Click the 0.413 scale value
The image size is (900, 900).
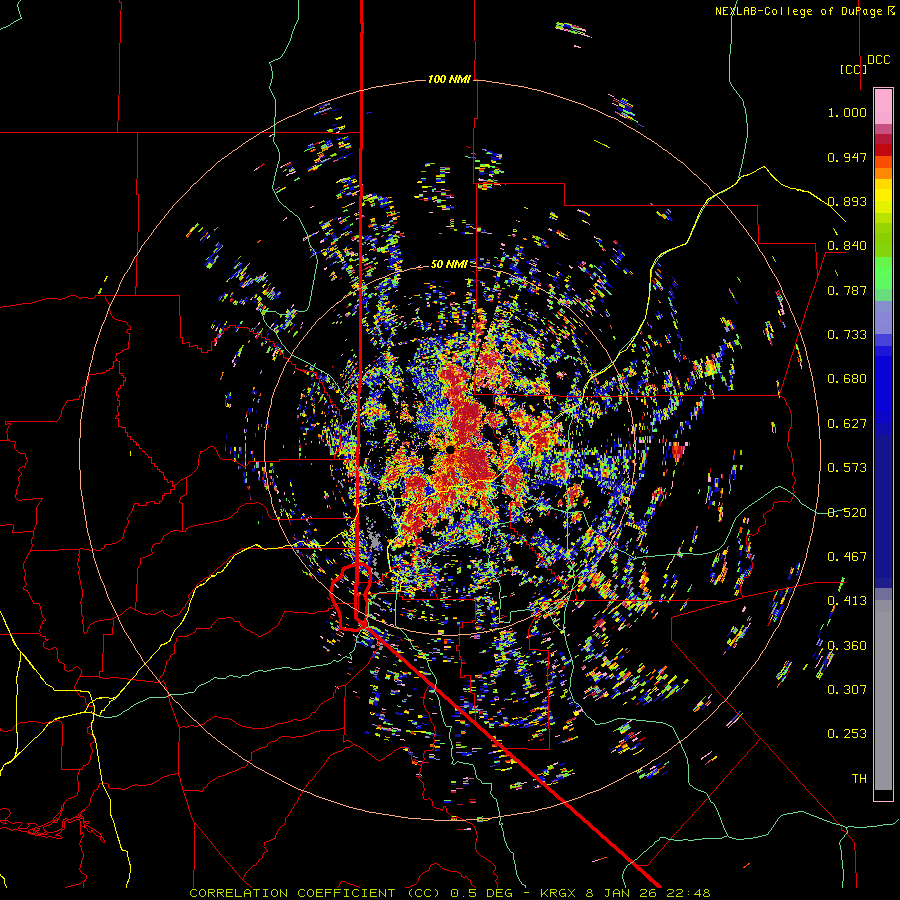847,601
